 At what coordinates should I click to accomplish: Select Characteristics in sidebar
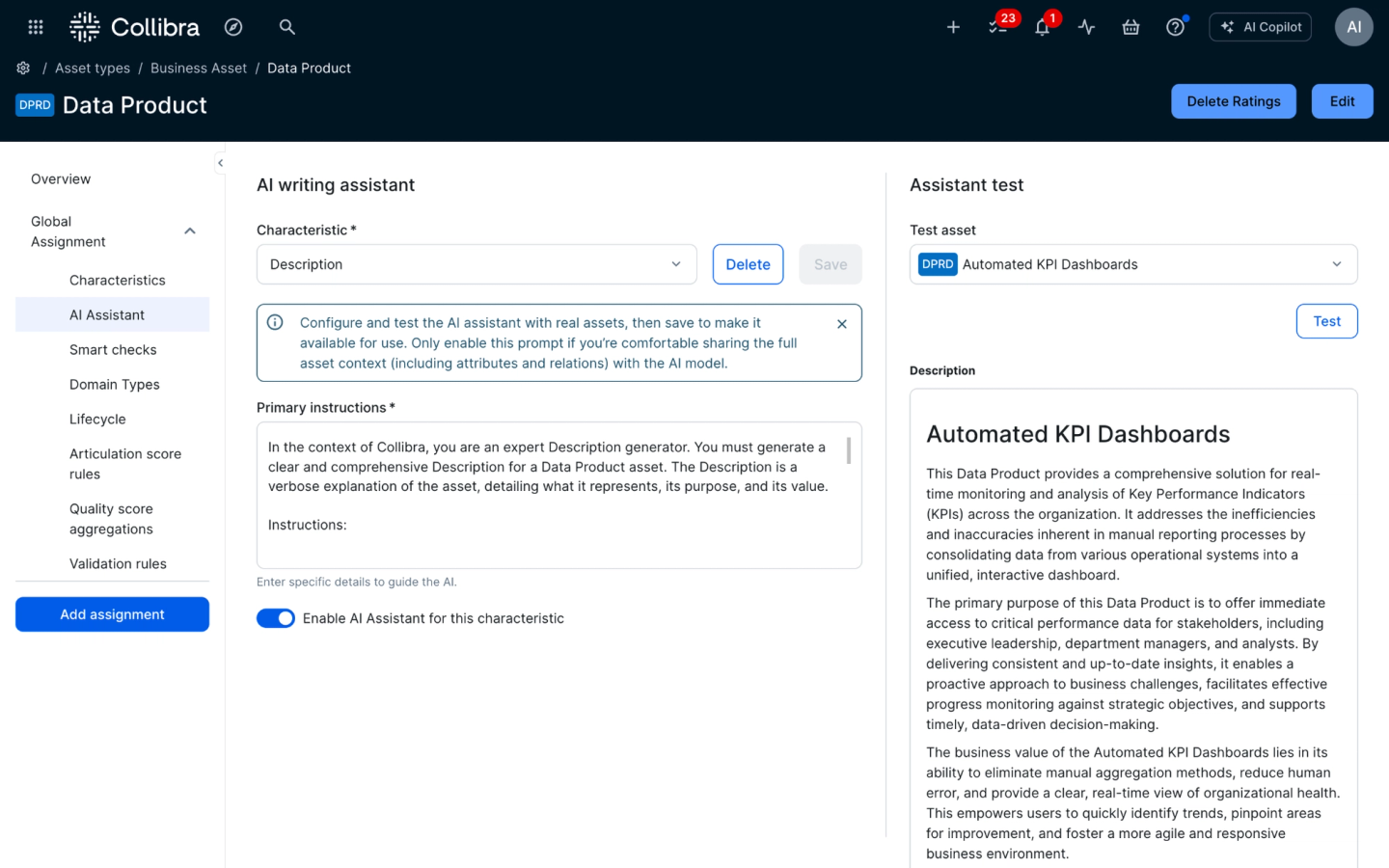coord(118,281)
